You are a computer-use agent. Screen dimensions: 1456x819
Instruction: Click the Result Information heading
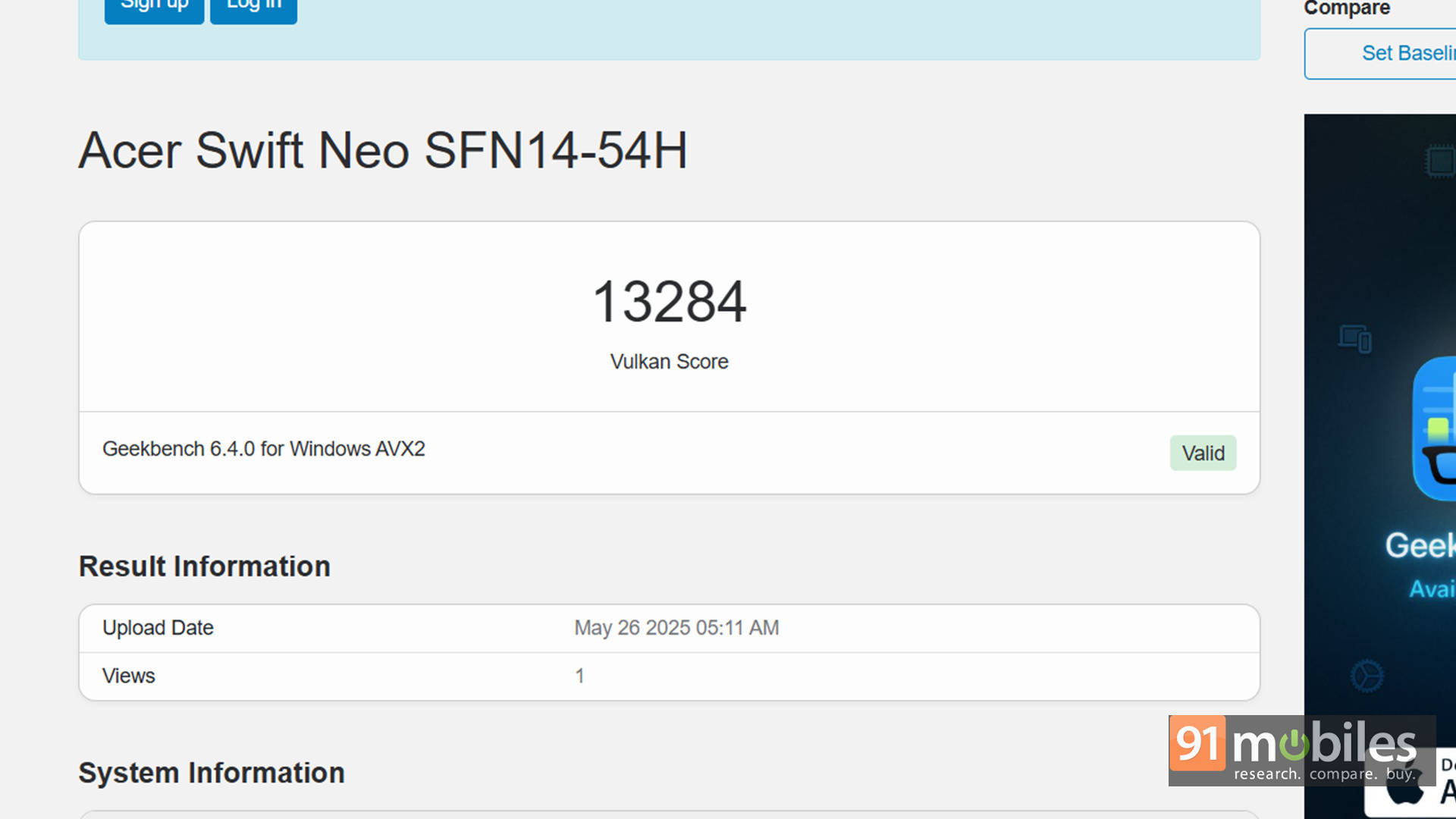click(x=205, y=566)
